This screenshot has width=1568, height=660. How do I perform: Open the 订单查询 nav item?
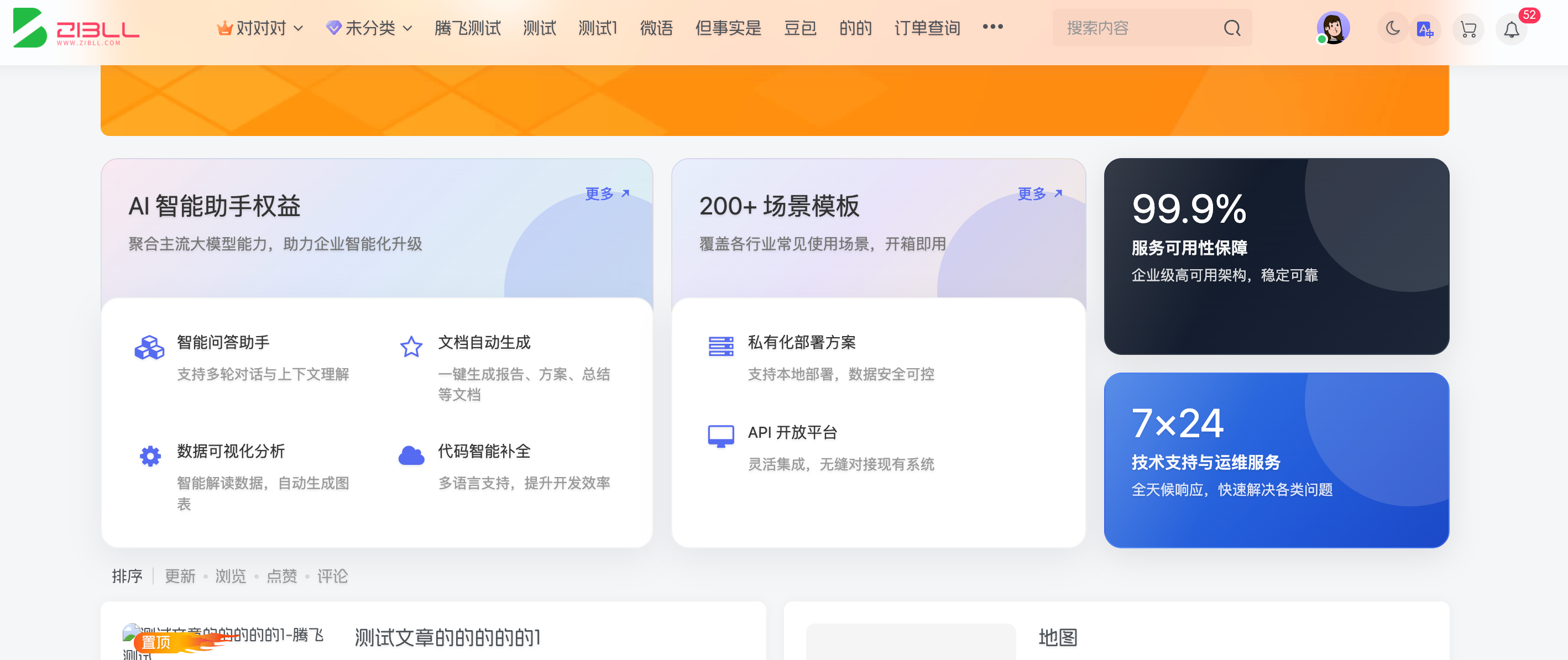click(x=928, y=28)
